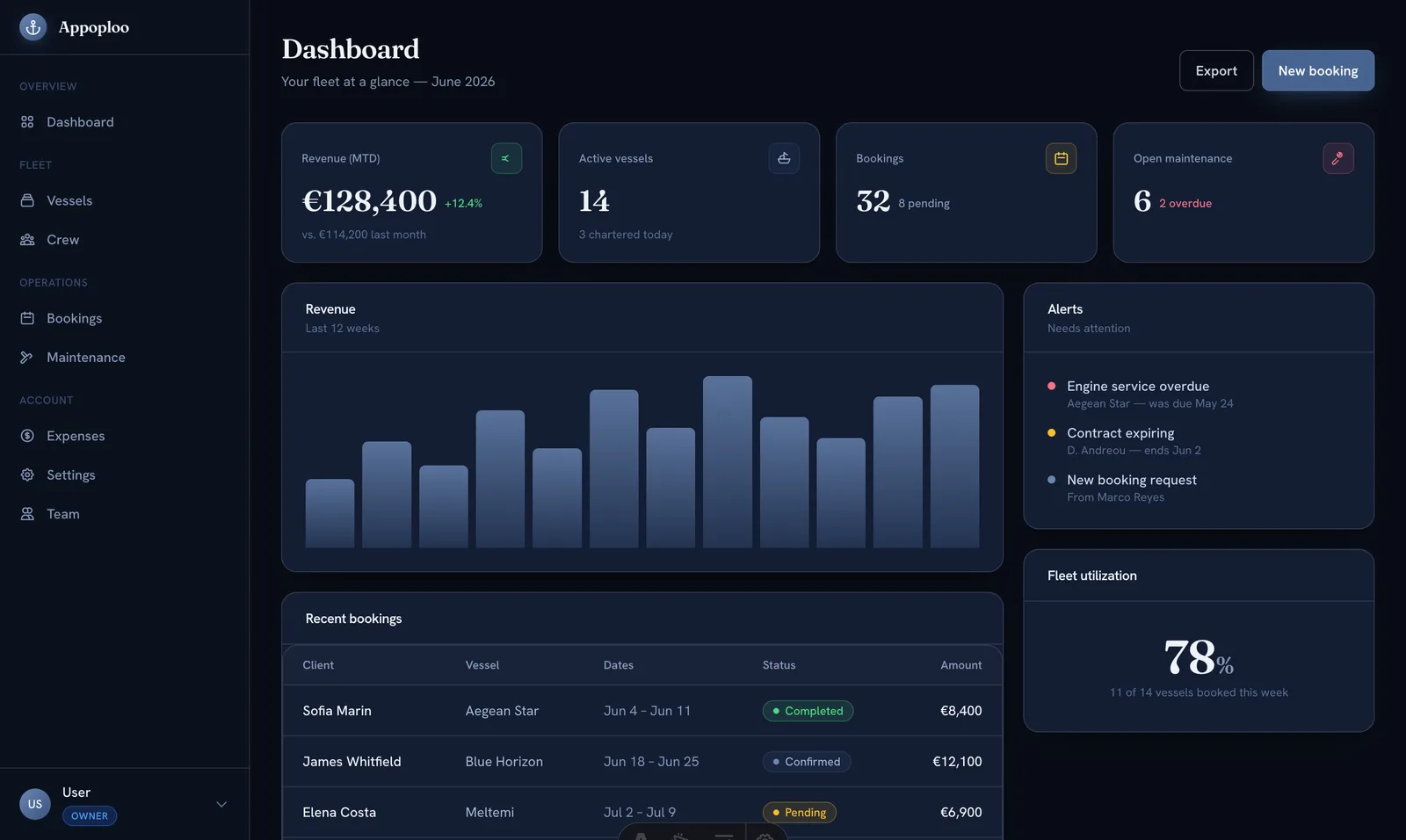
Task: Click the Client column header
Action: click(x=318, y=665)
